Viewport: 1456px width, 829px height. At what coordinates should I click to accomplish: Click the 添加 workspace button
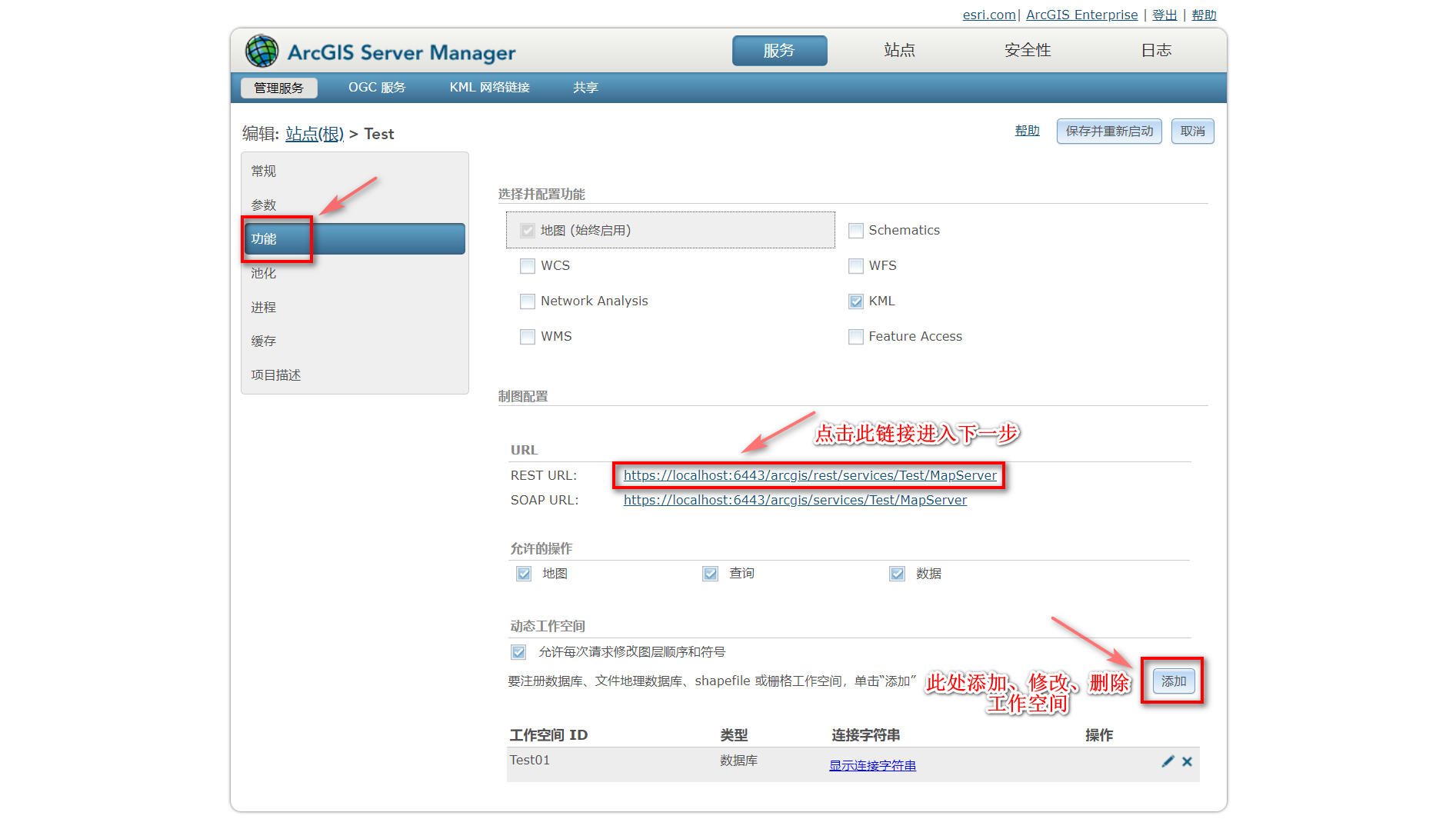(x=1174, y=681)
